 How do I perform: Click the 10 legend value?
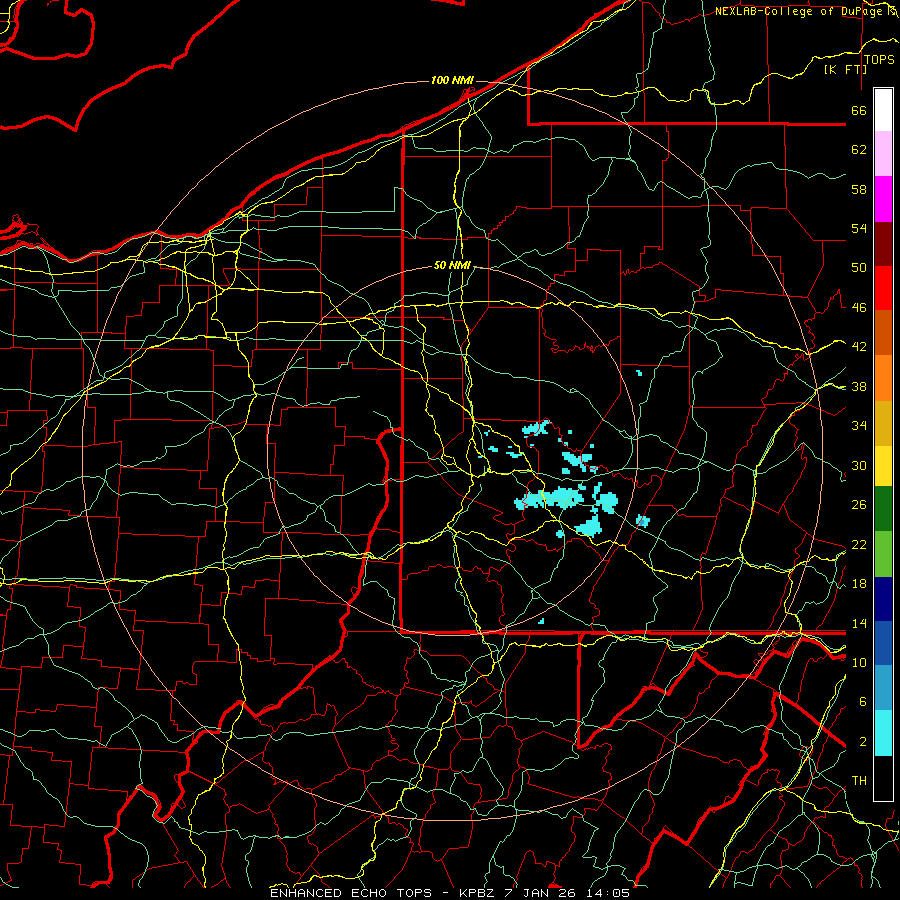point(859,662)
